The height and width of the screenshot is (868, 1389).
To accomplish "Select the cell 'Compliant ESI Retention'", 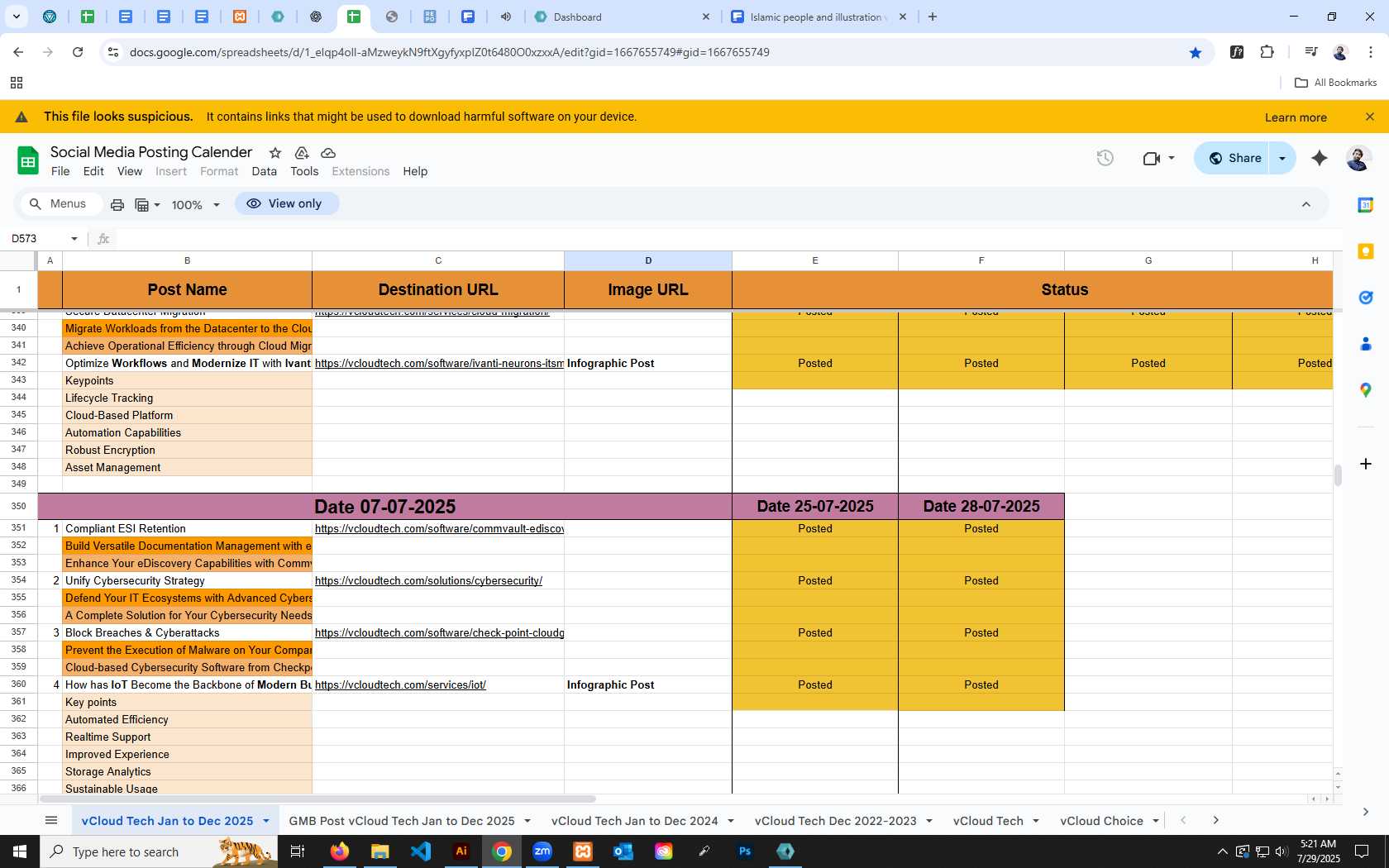I will (187, 529).
